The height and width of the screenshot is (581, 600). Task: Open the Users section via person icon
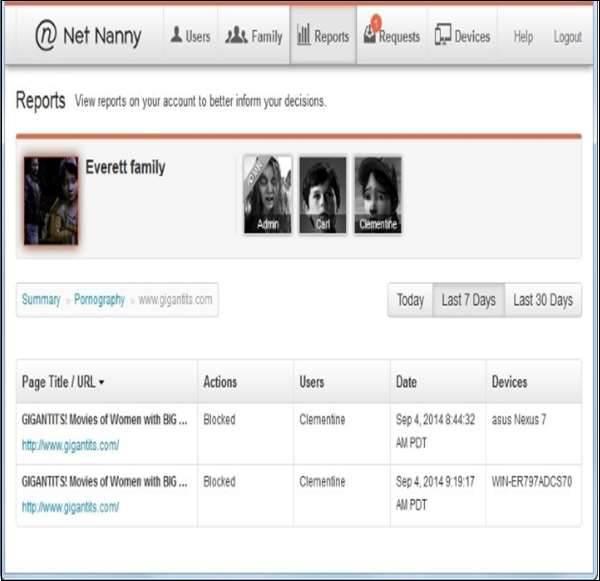pos(176,37)
